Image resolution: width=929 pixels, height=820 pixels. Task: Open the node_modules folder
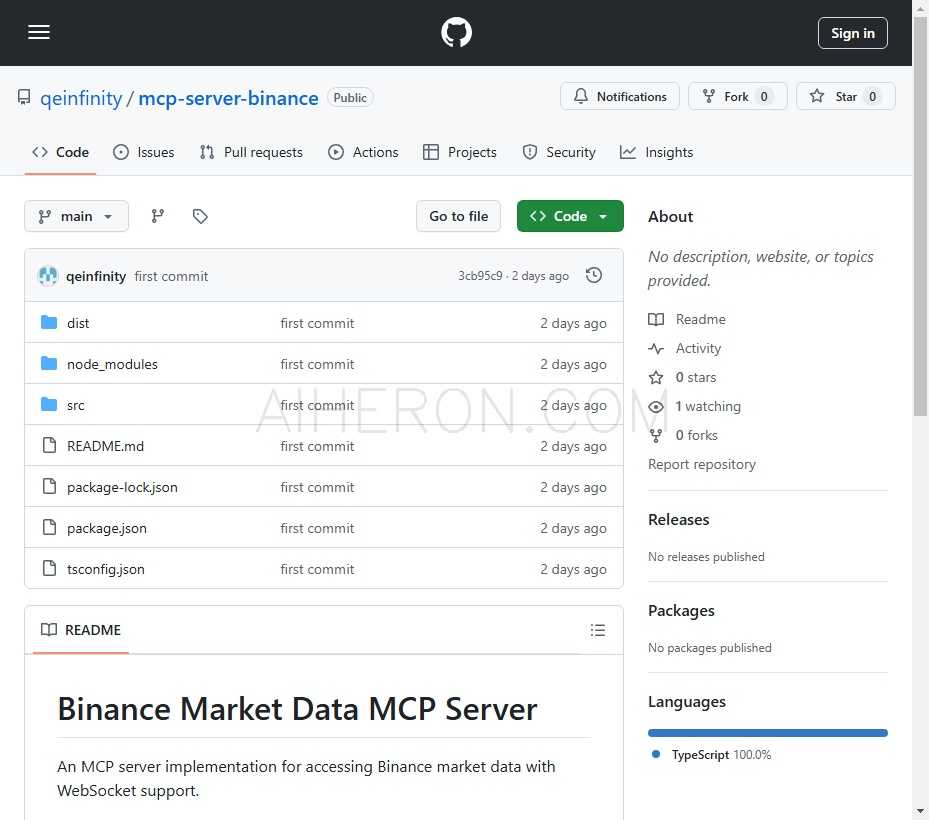[x=112, y=364]
